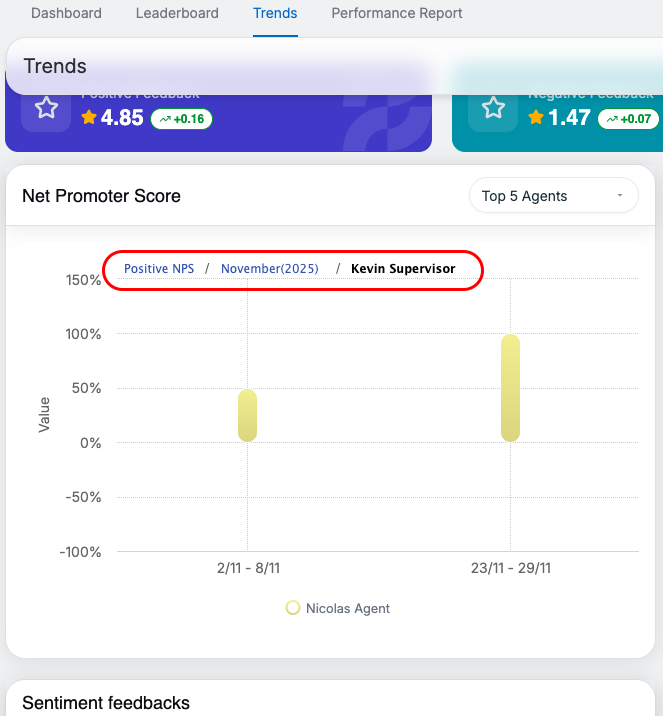Click the +0.07 trend arrow badge
Viewport: 663px width, 716px height.
pos(628,119)
